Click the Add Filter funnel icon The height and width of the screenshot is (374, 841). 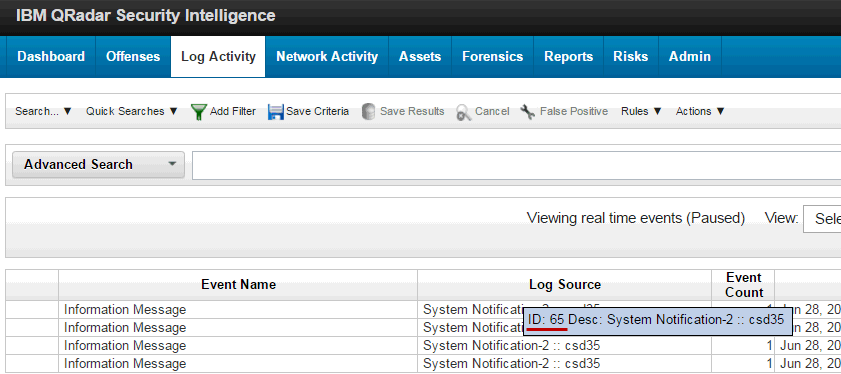[199, 112]
